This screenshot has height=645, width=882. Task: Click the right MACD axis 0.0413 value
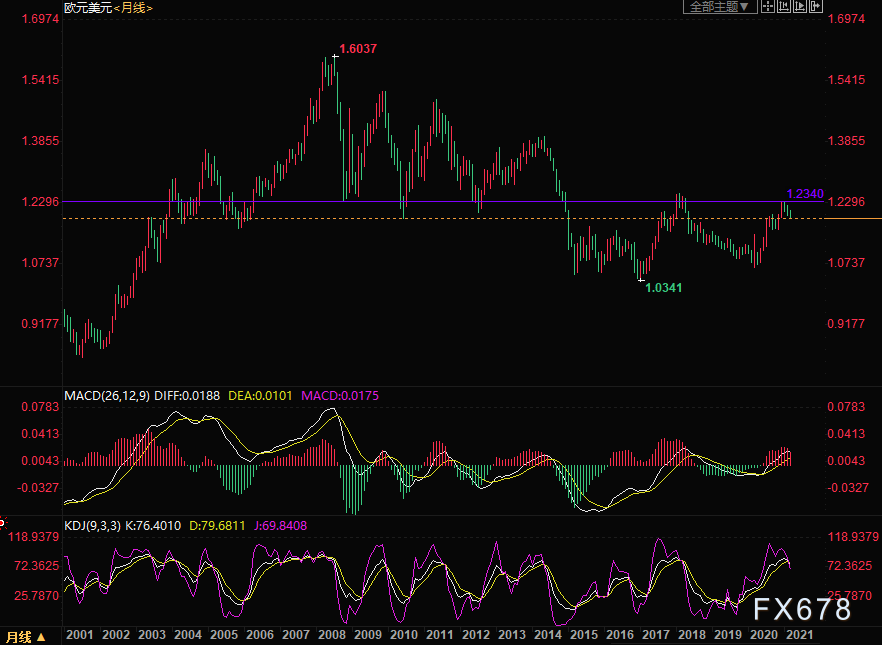(846, 434)
